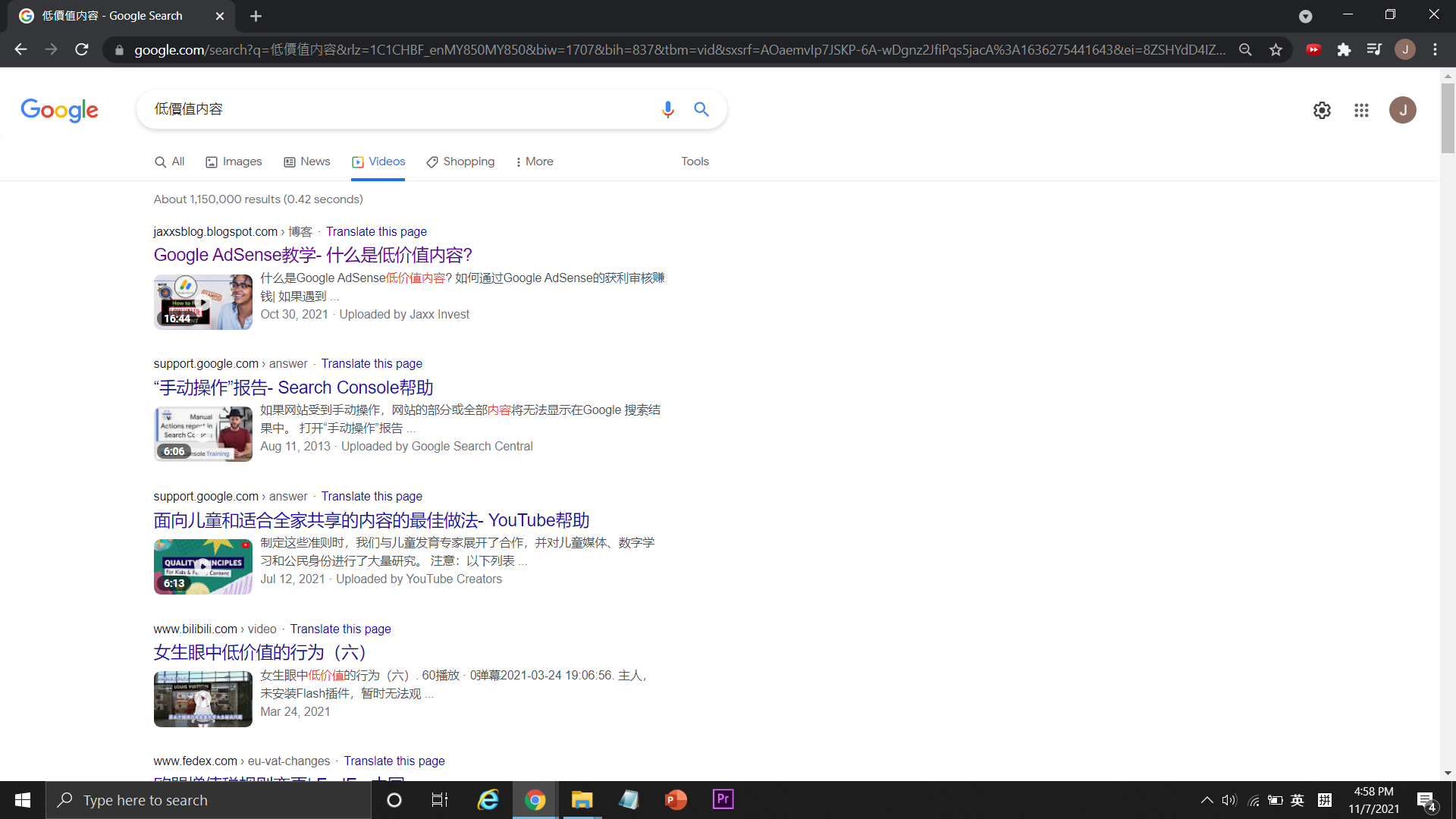This screenshot has width=1456, height=819.
Task: Click the Google logo
Action: tap(59, 110)
